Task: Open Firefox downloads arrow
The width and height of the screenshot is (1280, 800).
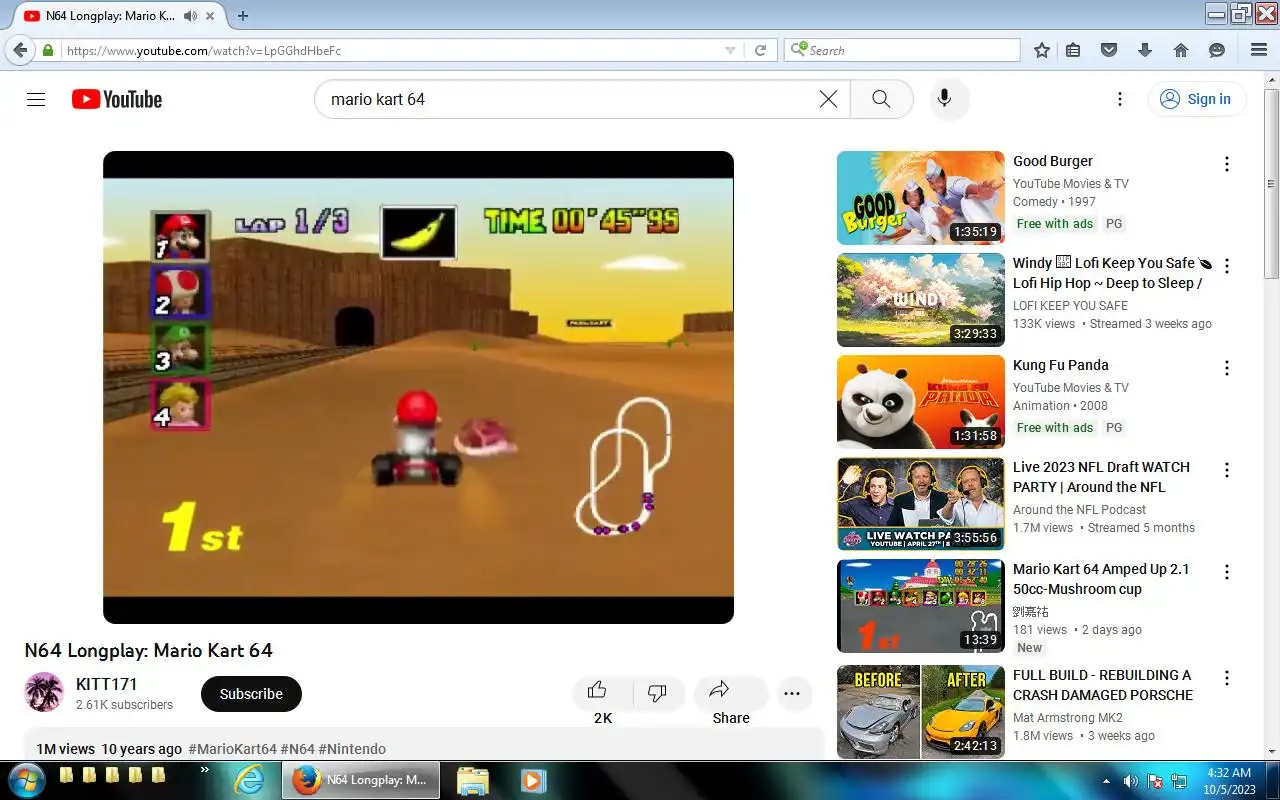Action: (x=1145, y=50)
